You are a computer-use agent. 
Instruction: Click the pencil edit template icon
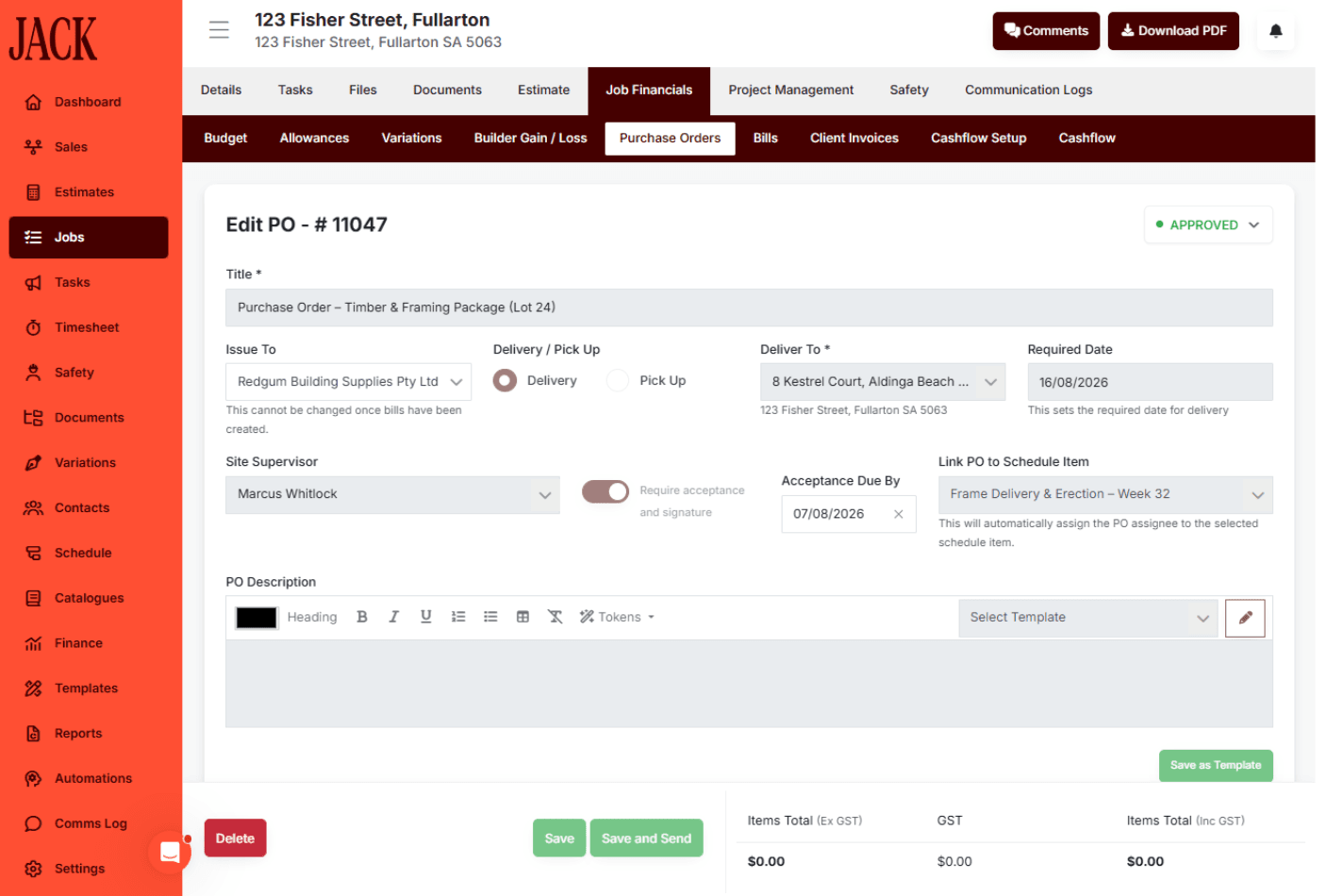click(x=1245, y=618)
